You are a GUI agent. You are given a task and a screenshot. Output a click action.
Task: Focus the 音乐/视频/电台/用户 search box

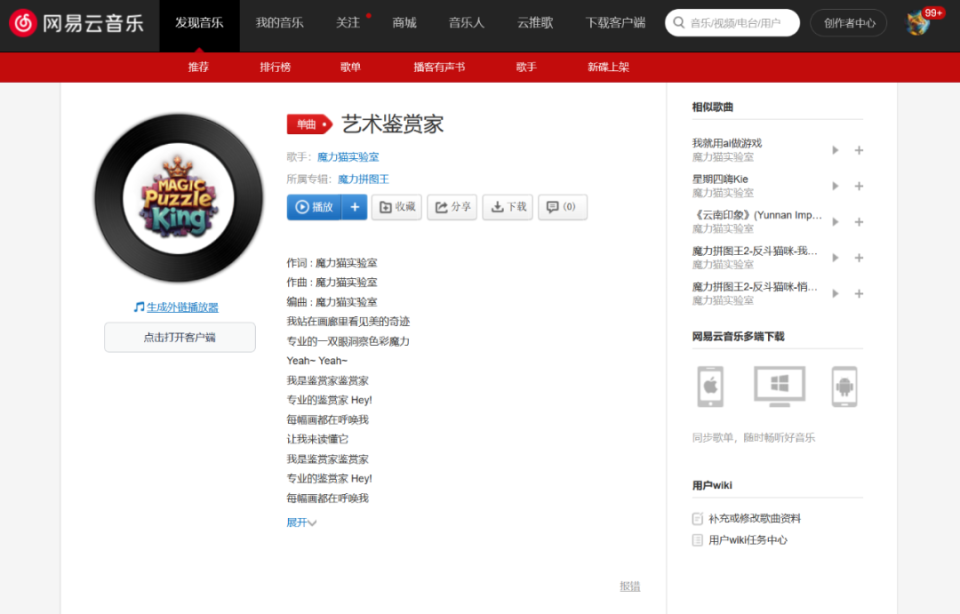(732, 23)
